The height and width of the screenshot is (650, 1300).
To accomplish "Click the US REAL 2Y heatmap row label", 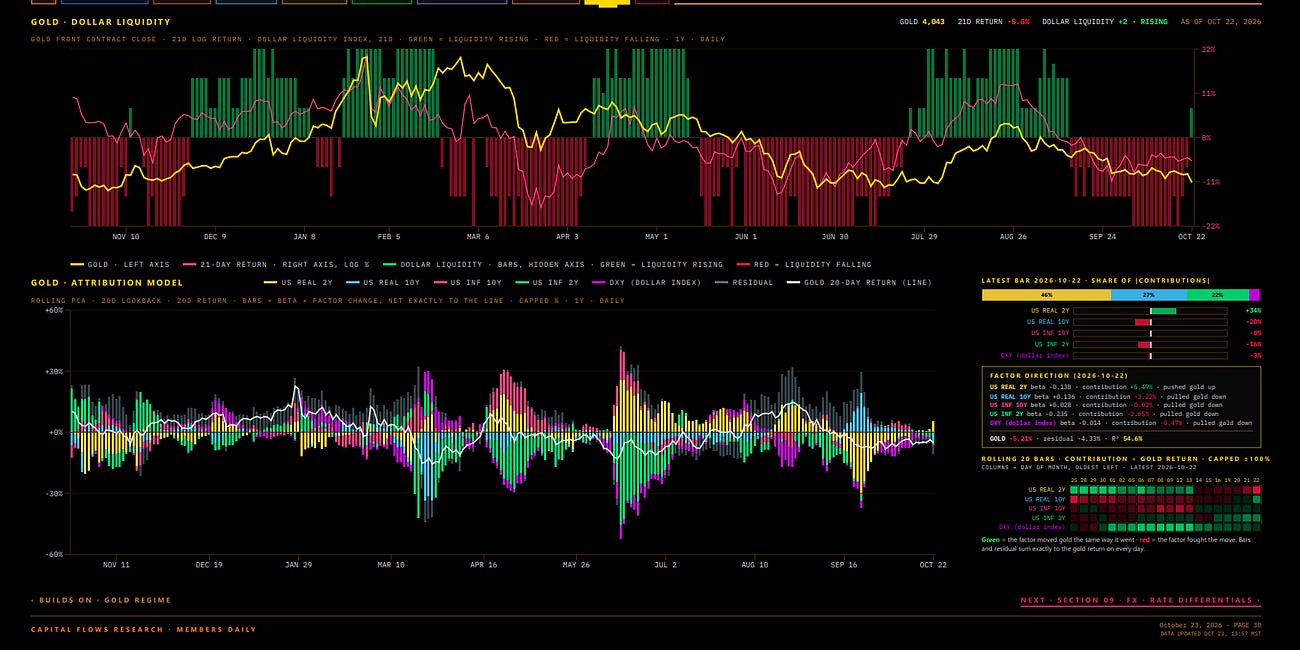I will [x=1048, y=490].
